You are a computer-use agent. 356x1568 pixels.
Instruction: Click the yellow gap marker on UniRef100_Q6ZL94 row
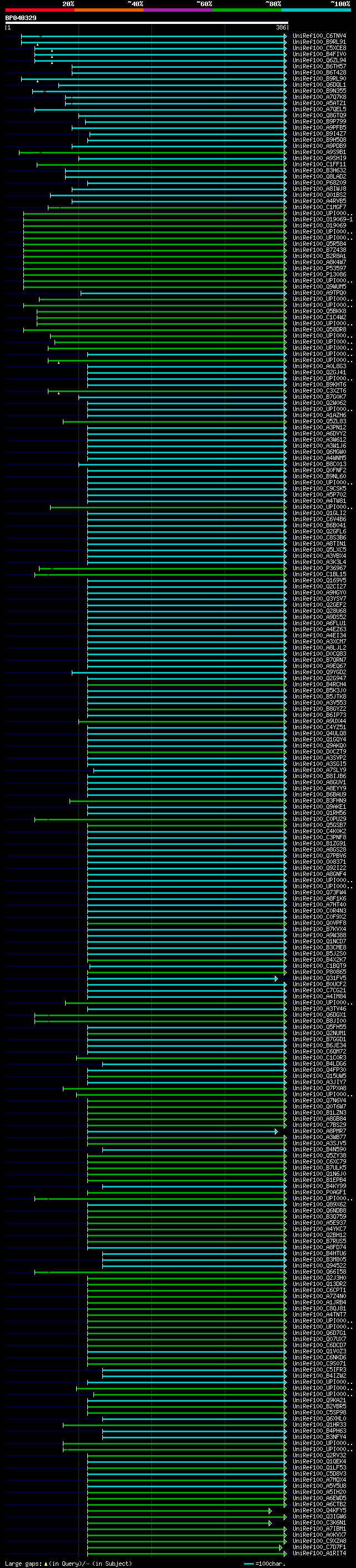click(52, 63)
